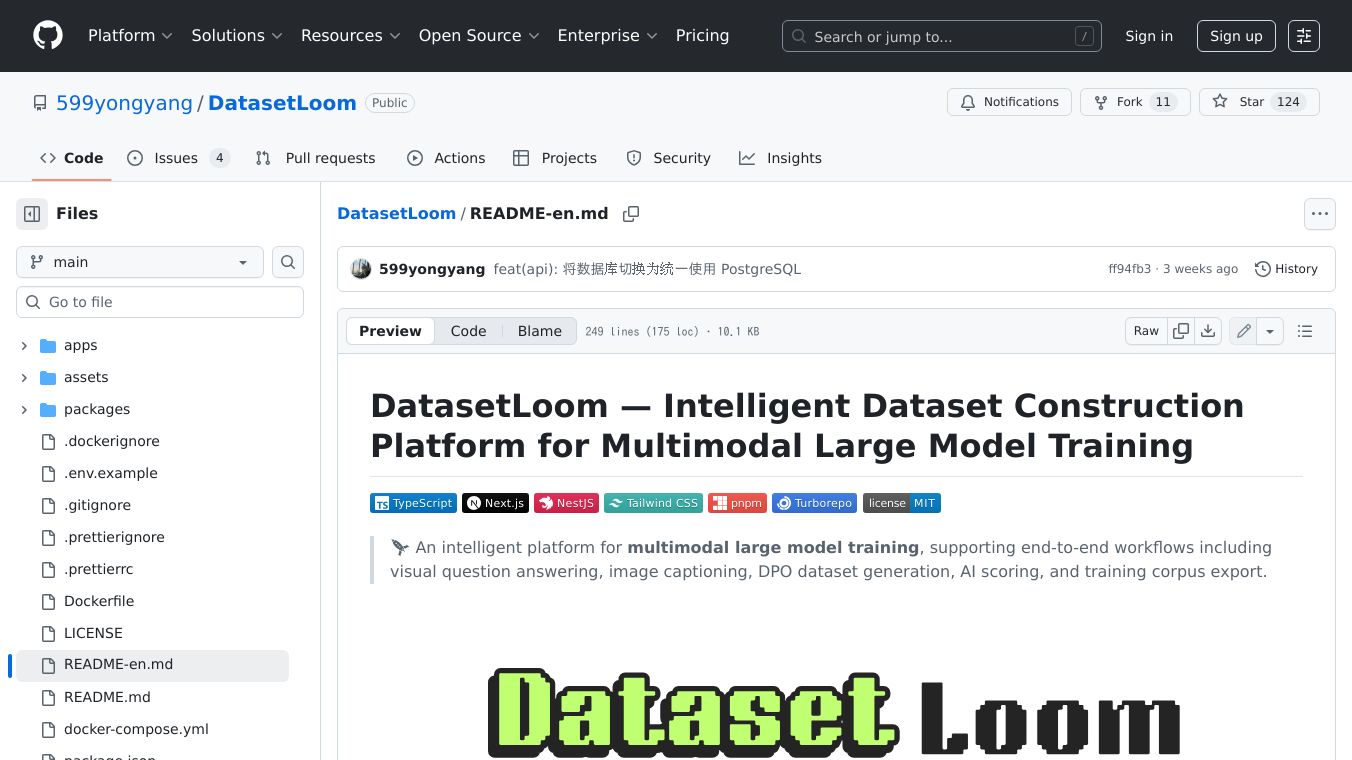Open the DatasetLoom repository title link
Viewport: 1352px width, 760px height.
coord(282,103)
